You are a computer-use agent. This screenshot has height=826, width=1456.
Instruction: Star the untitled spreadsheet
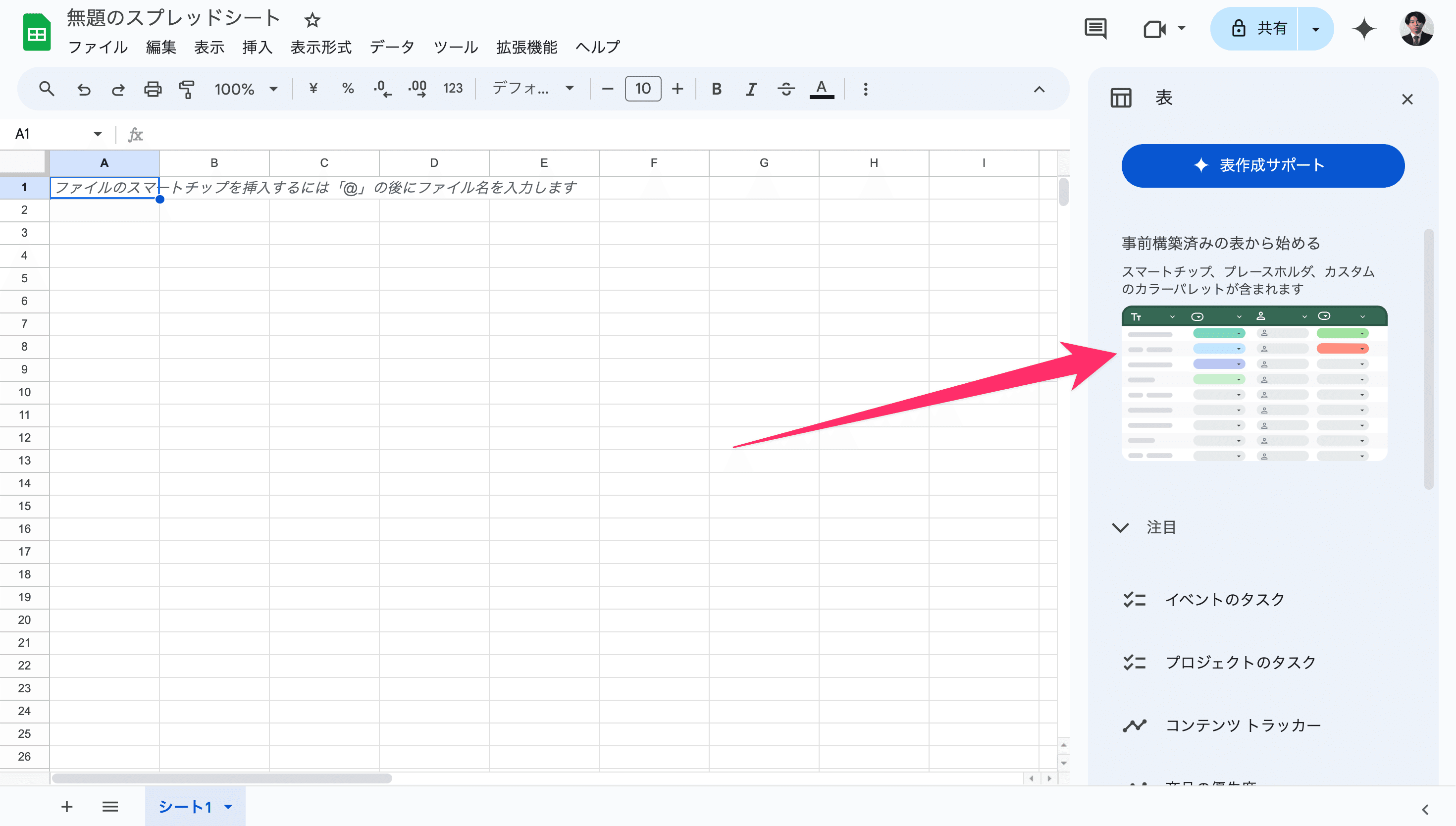312,20
